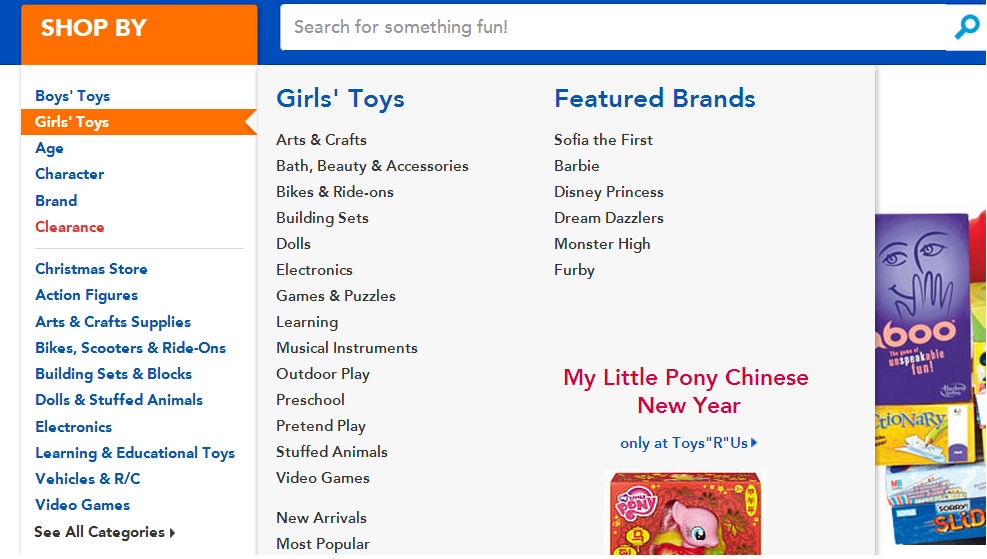Choose the Age shop-by option
Image resolution: width=987 pixels, height=559 pixels.
pyautogui.click(x=49, y=148)
